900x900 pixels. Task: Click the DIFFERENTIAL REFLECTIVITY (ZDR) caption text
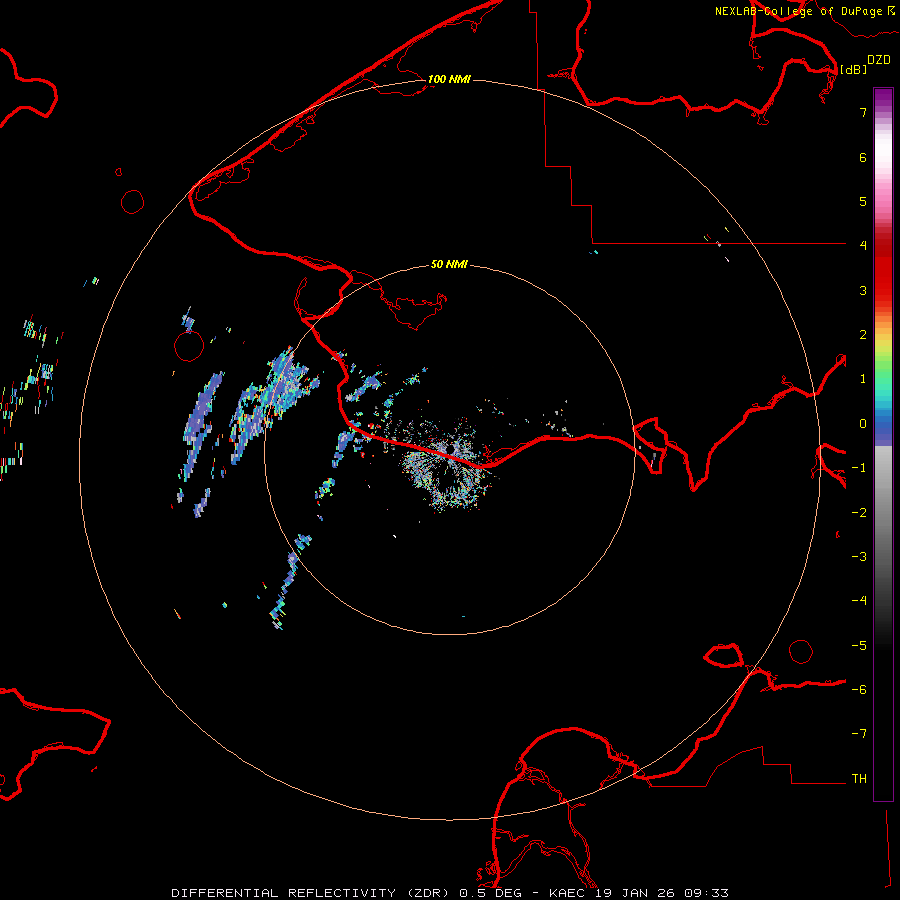click(x=312, y=893)
